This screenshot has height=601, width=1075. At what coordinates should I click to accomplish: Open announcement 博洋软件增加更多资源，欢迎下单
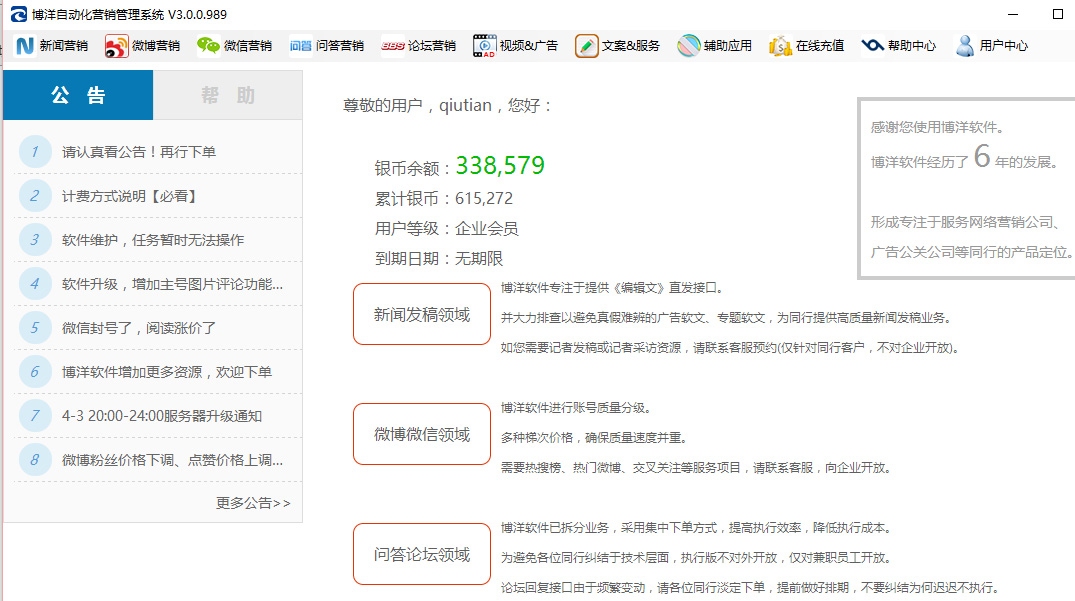coord(167,371)
